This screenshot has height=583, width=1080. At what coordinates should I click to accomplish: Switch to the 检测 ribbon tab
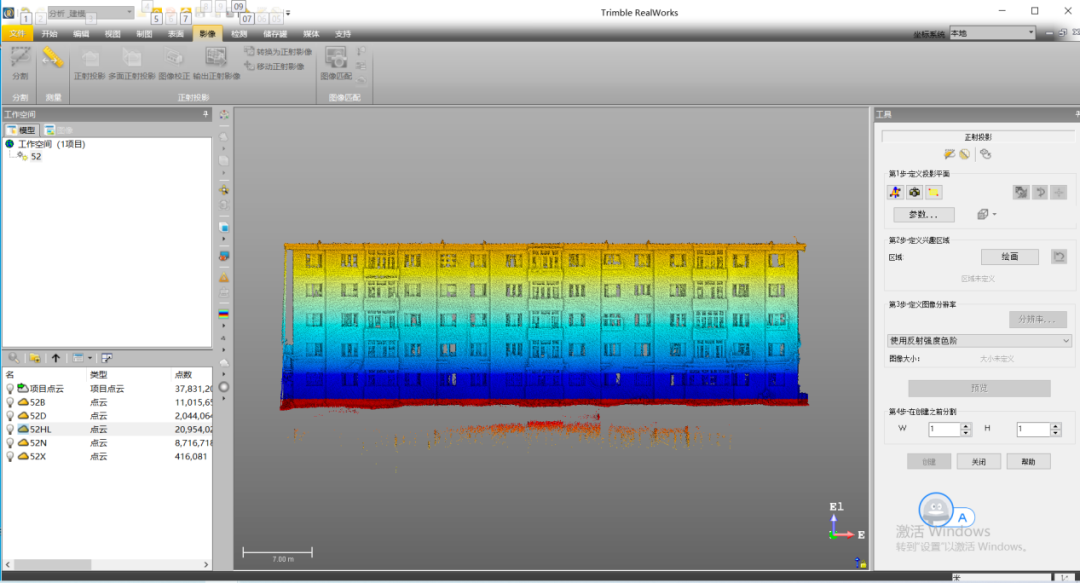(x=239, y=34)
